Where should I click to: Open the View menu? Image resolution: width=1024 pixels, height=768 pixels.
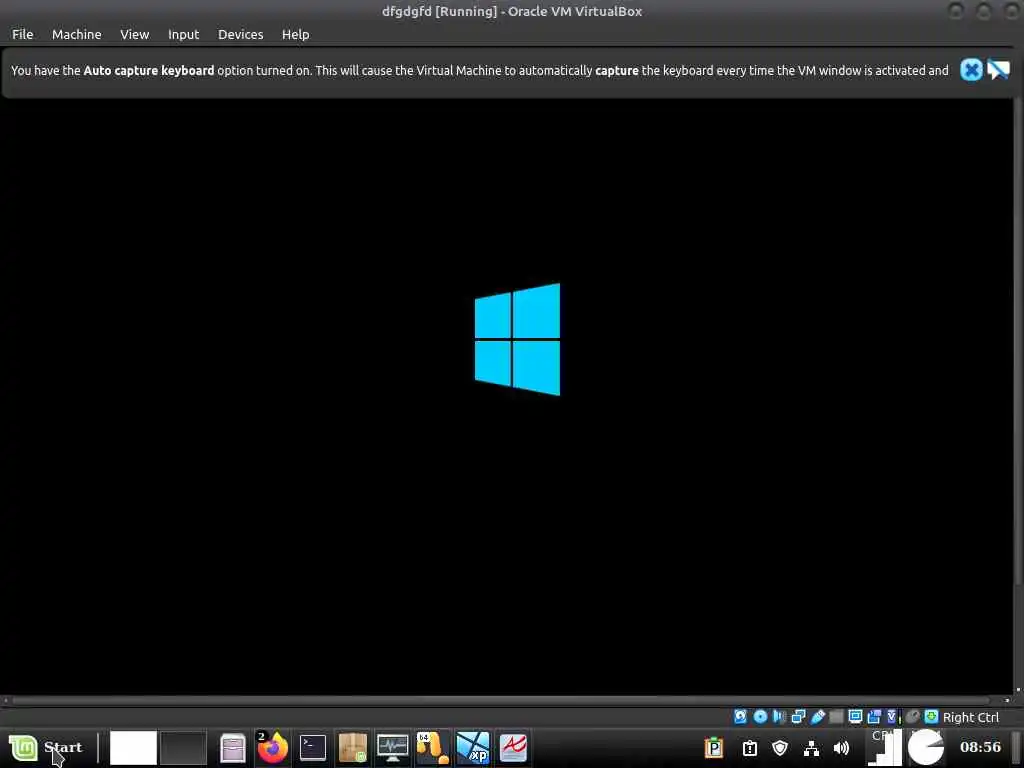pos(135,34)
